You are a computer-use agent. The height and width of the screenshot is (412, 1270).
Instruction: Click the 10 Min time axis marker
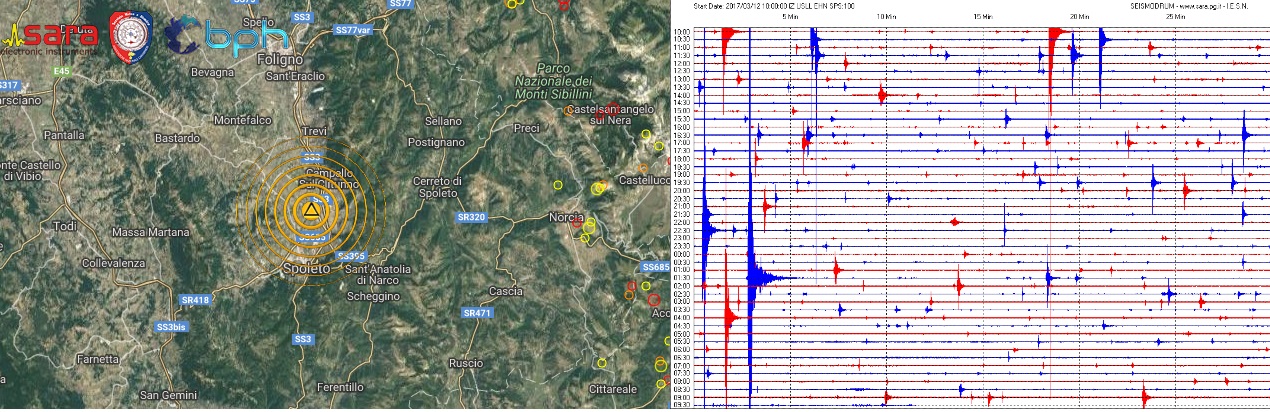[x=885, y=17]
